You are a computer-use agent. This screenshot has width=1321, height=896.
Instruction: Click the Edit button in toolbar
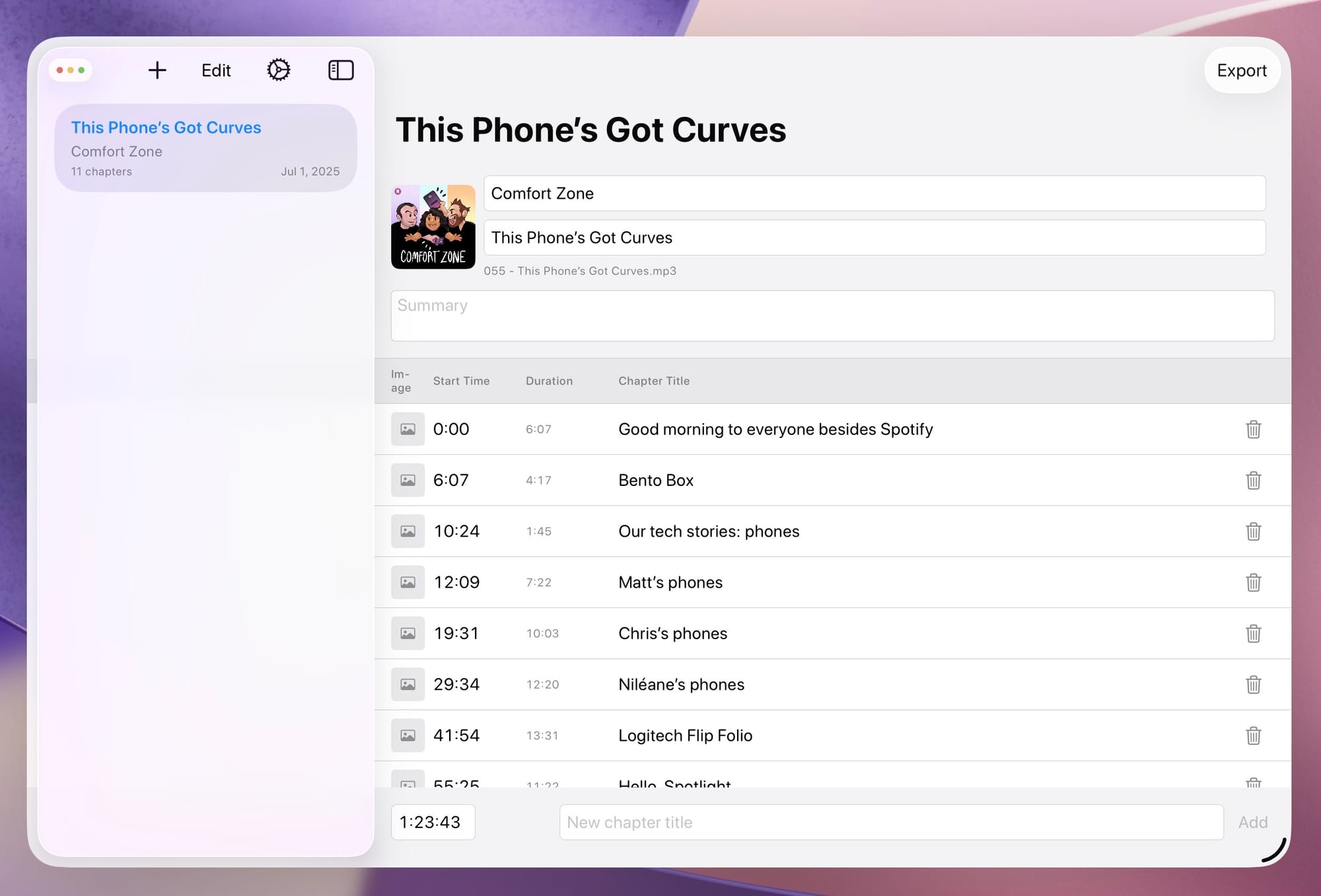point(216,70)
